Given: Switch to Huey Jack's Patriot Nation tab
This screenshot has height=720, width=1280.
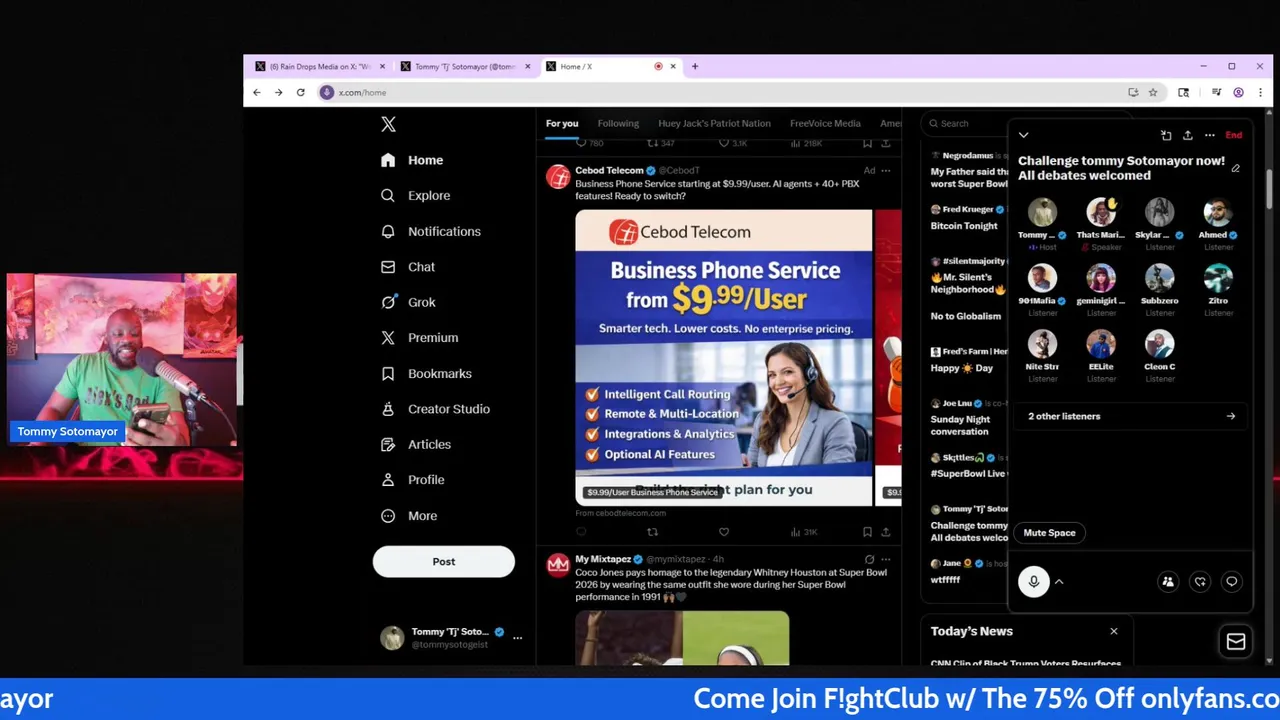Looking at the screenshot, I should [x=714, y=124].
